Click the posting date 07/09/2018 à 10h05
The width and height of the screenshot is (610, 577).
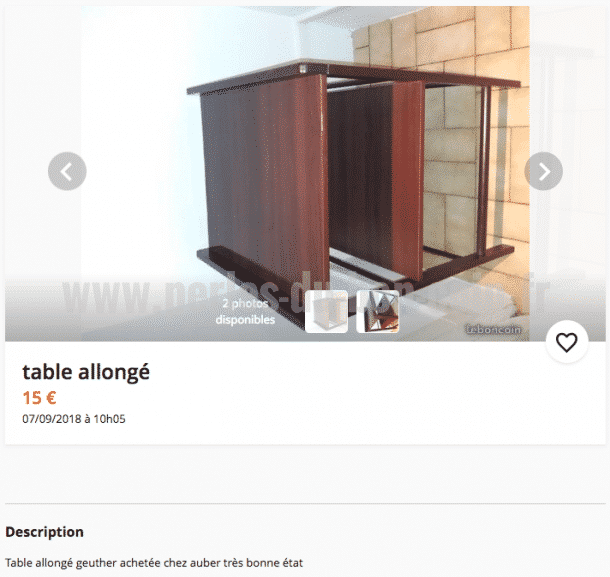coord(74,419)
